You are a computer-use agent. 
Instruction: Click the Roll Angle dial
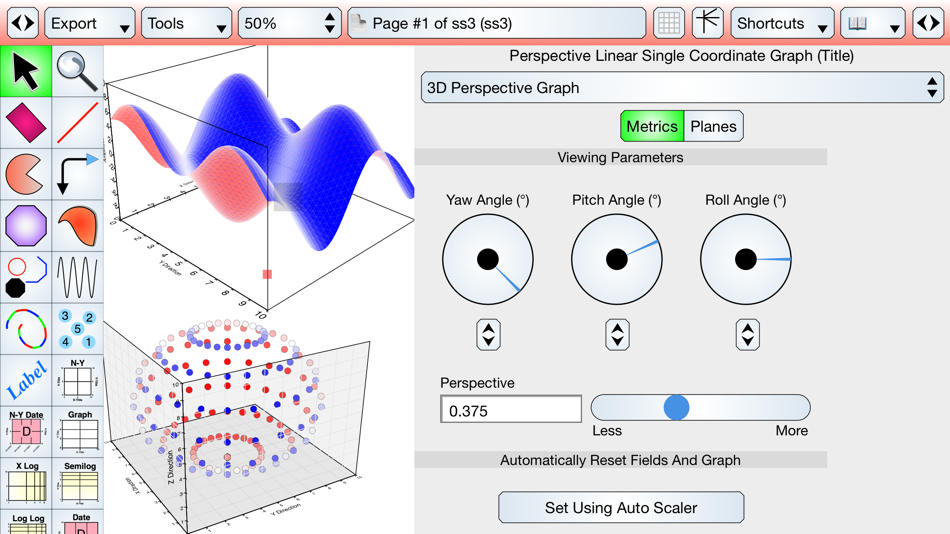tap(746, 259)
